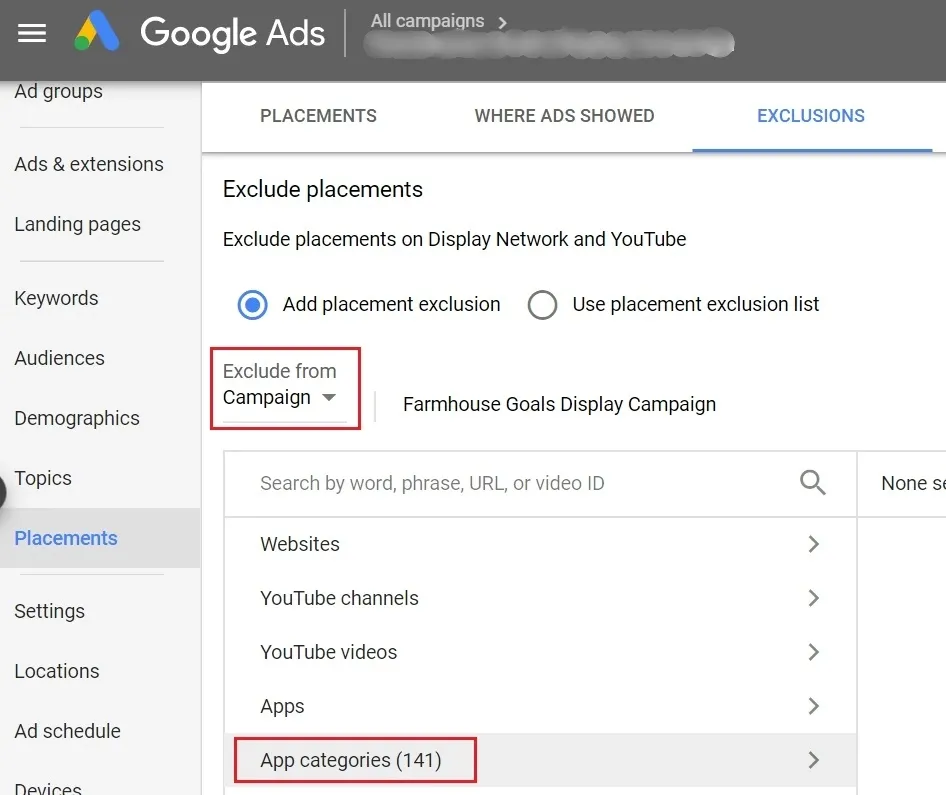
Task: Open Locations section
Action: (57, 671)
